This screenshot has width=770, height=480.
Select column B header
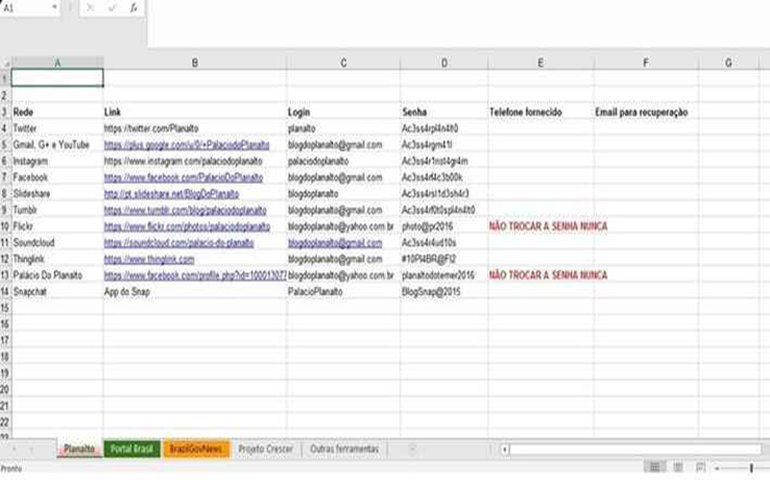[x=195, y=63]
